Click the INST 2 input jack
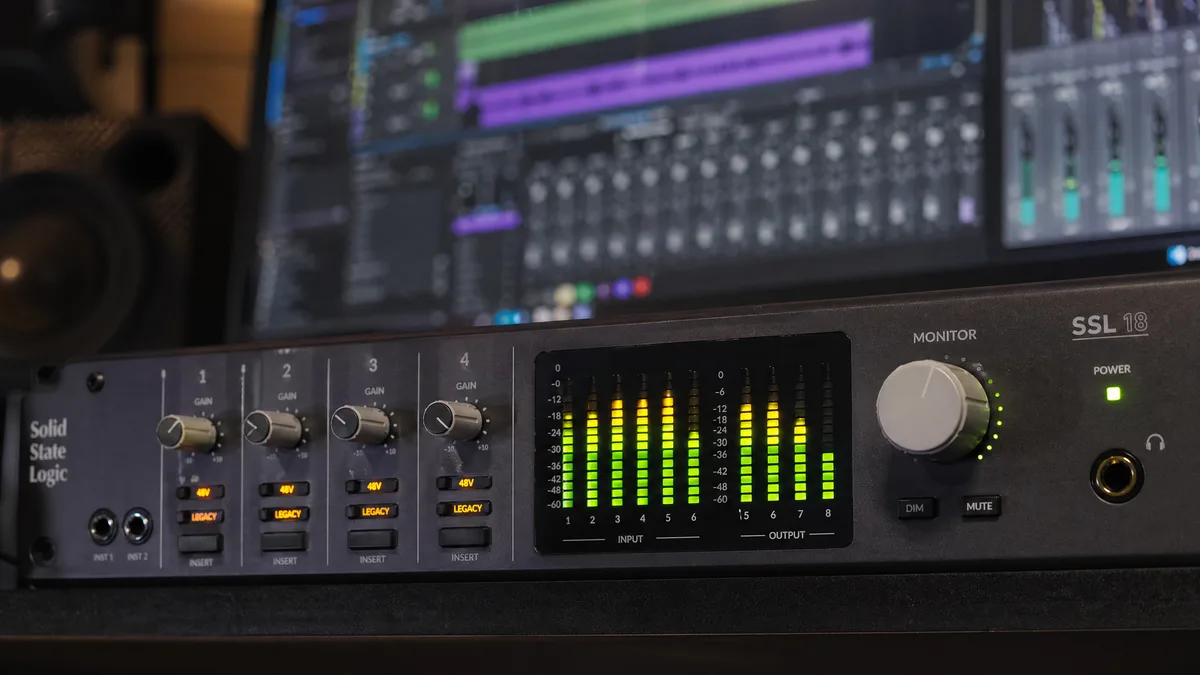Image resolution: width=1200 pixels, height=675 pixels. pyautogui.click(x=137, y=525)
